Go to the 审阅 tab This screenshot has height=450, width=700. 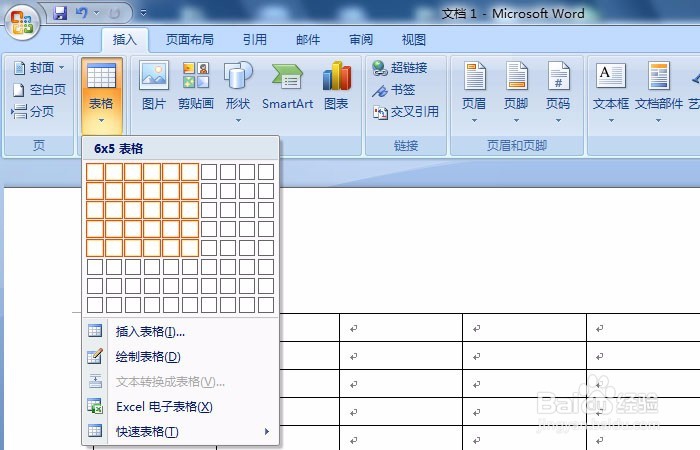tap(361, 40)
